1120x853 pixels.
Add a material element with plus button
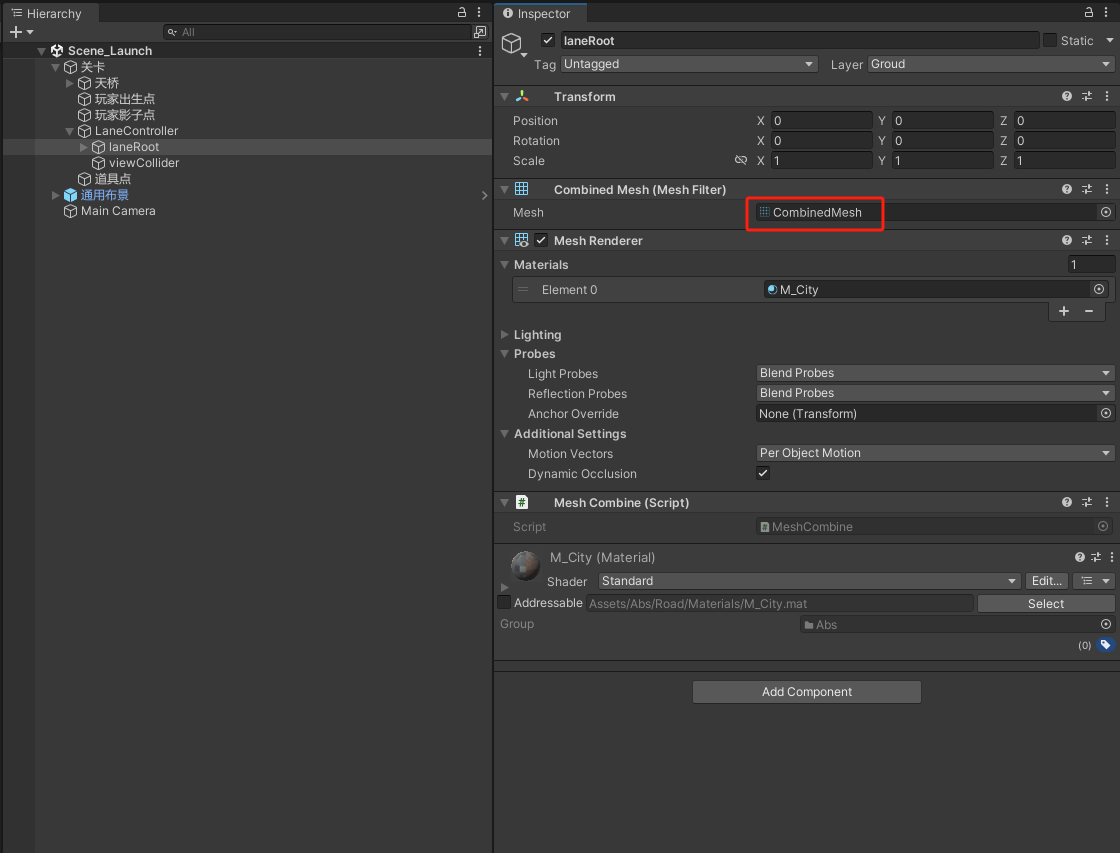(x=1064, y=311)
